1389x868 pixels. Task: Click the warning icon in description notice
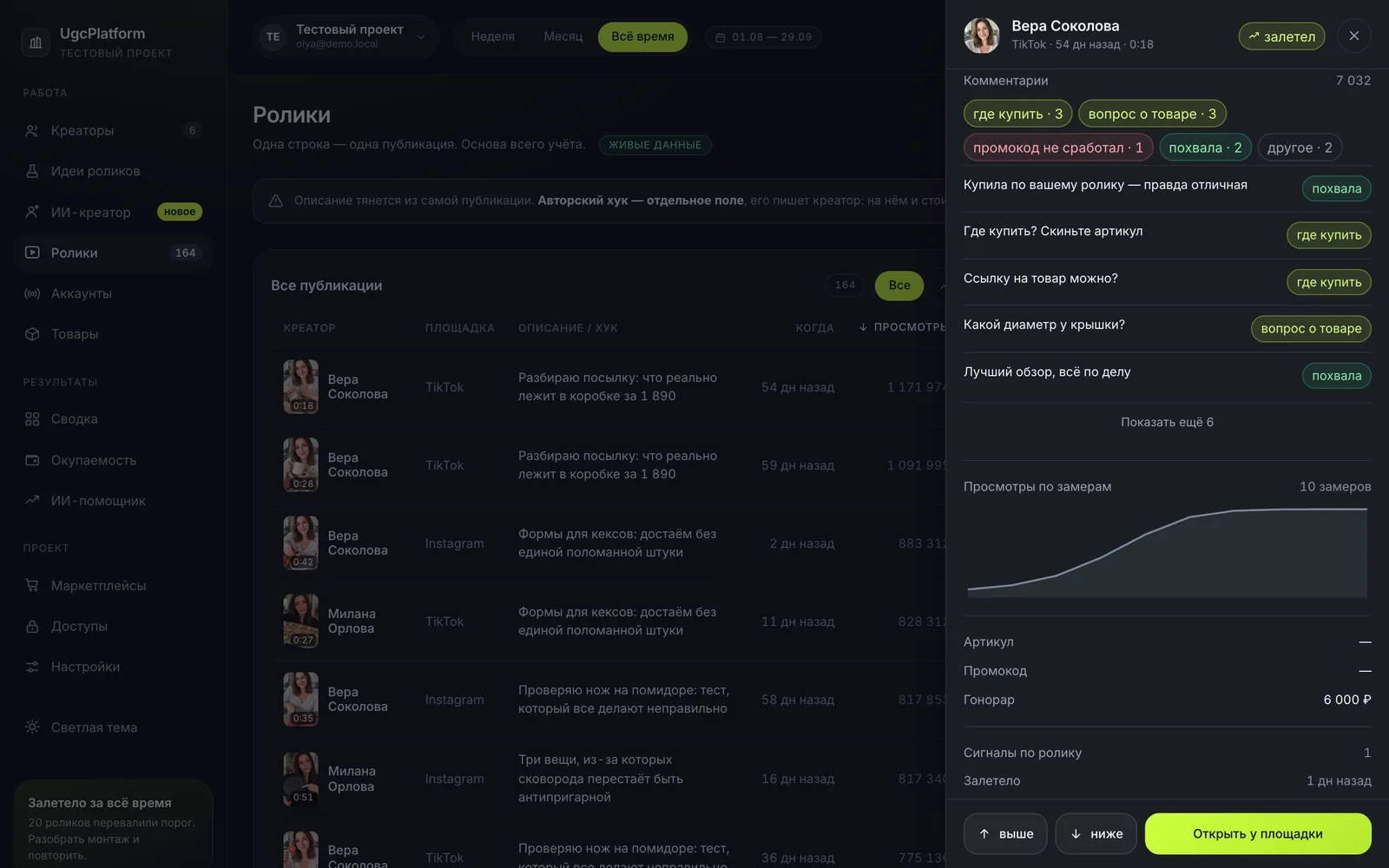(276, 201)
